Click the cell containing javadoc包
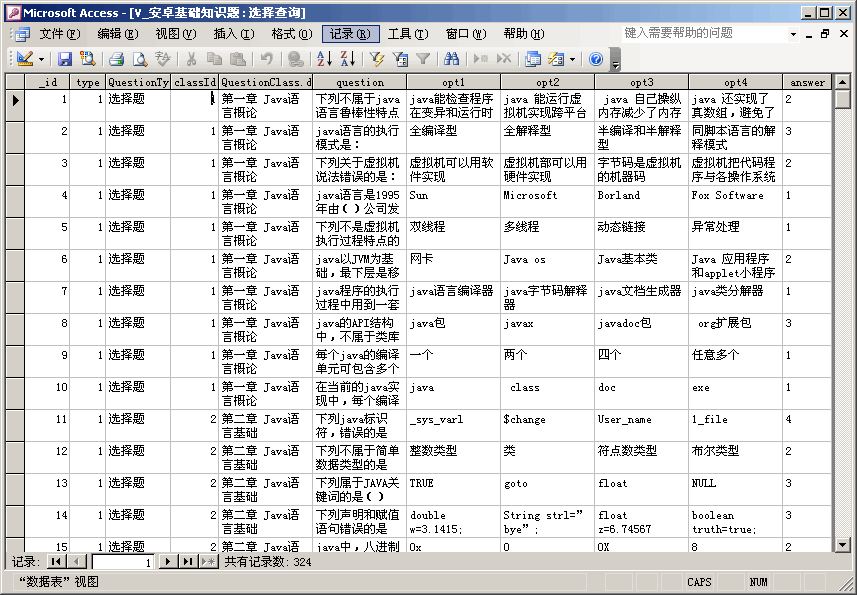857x595 pixels. click(x=641, y=329)
